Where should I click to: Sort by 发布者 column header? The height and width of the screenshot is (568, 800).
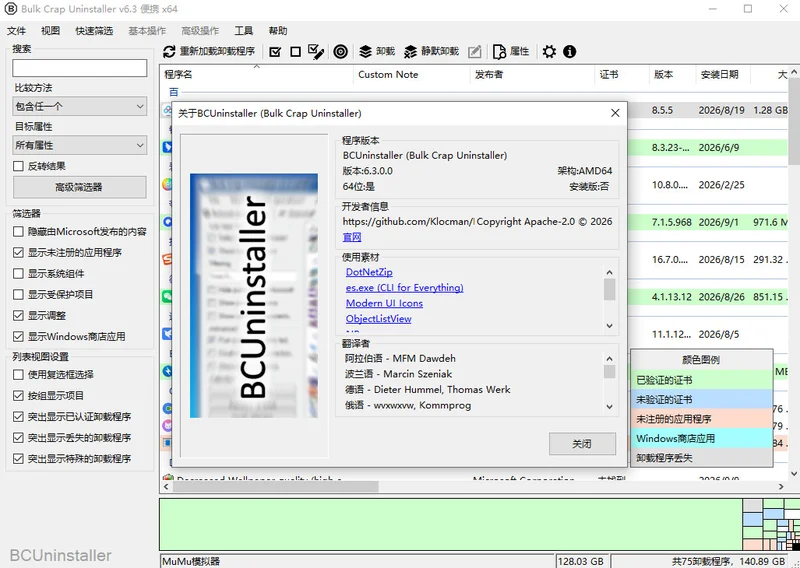click(532, 75)
